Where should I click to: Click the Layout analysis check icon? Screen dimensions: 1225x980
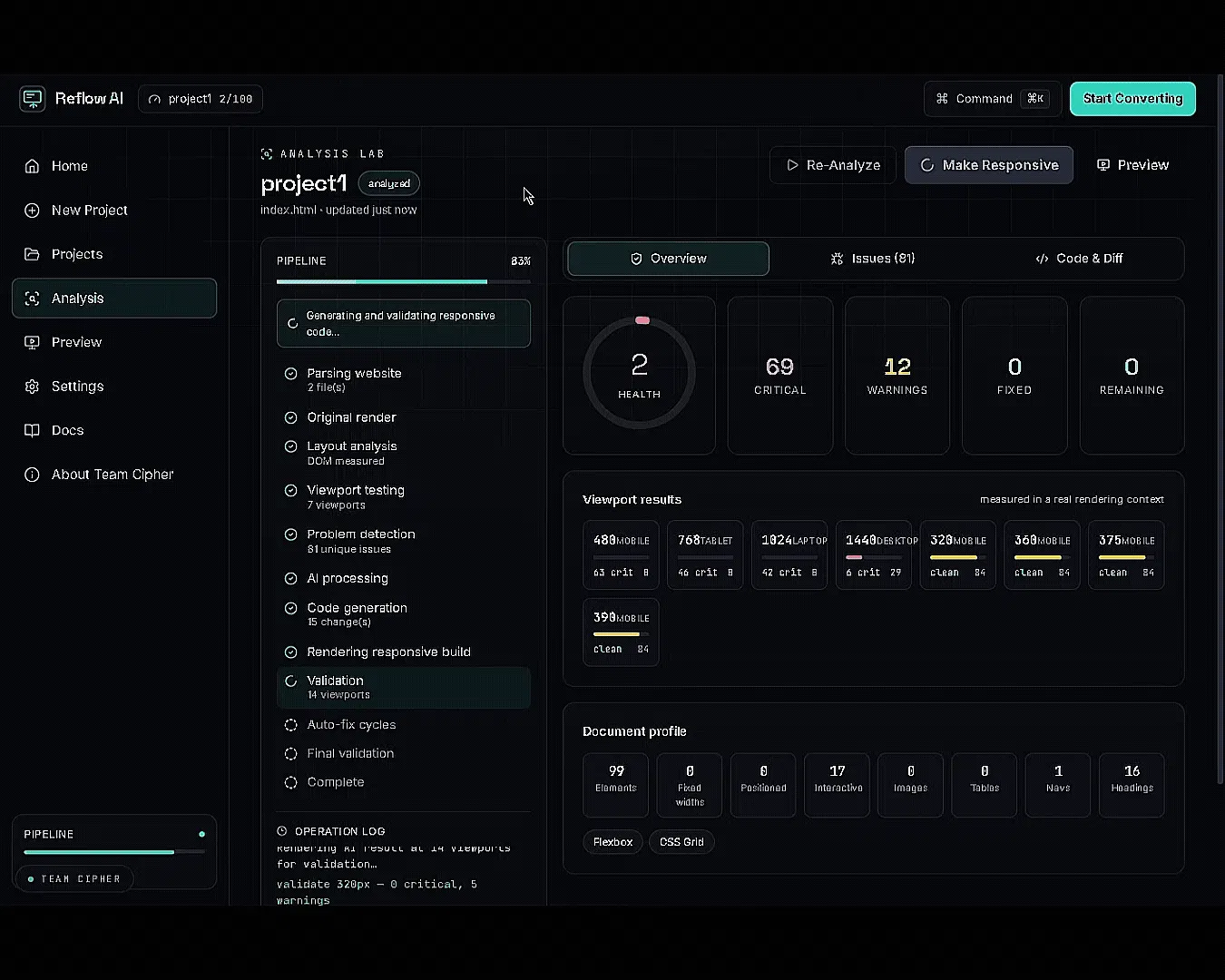pyautogui.click(x=290, y=446)
